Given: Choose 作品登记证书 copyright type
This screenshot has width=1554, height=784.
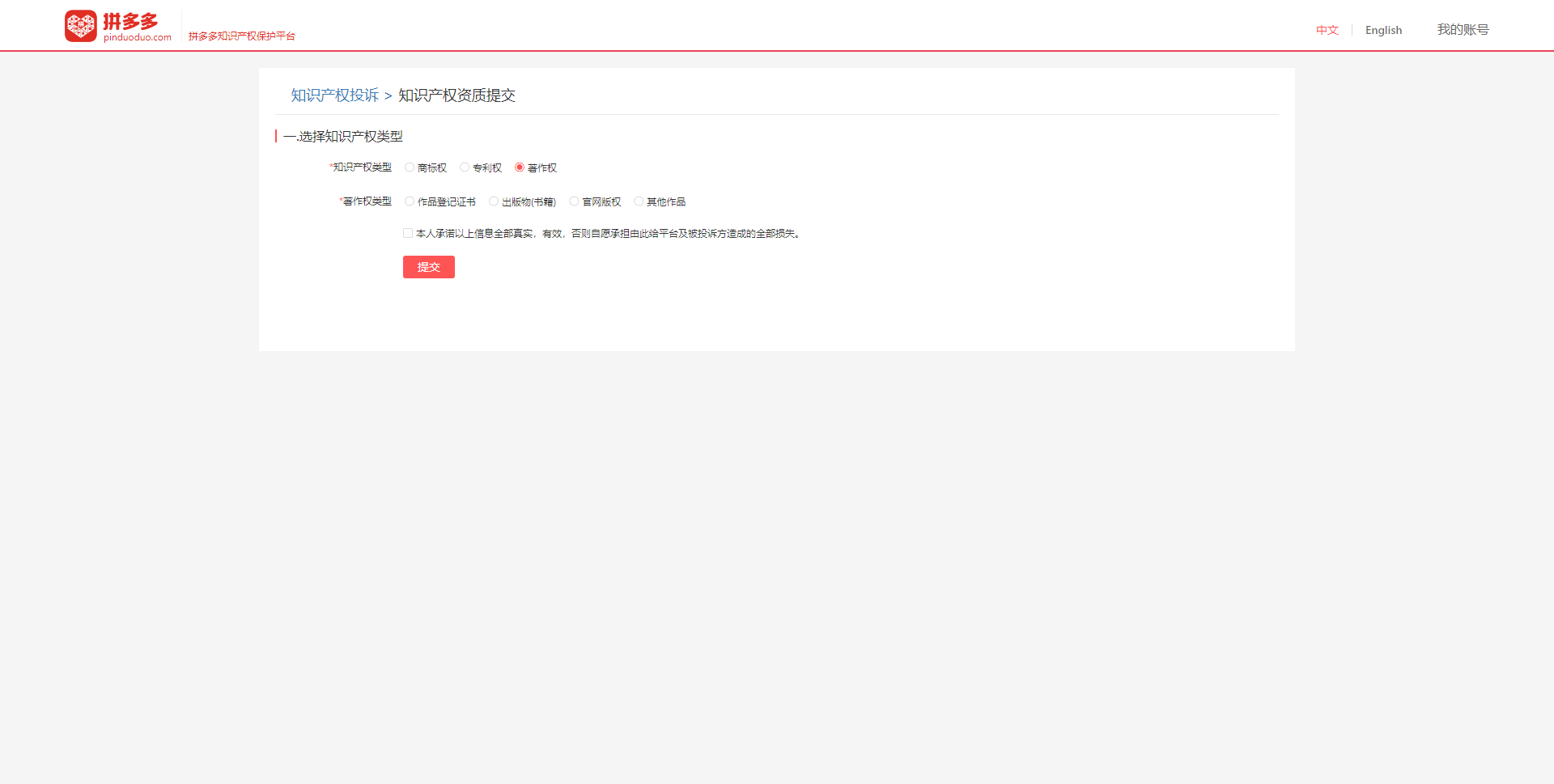Looking at the screenshot, I should tap(410, 201).
